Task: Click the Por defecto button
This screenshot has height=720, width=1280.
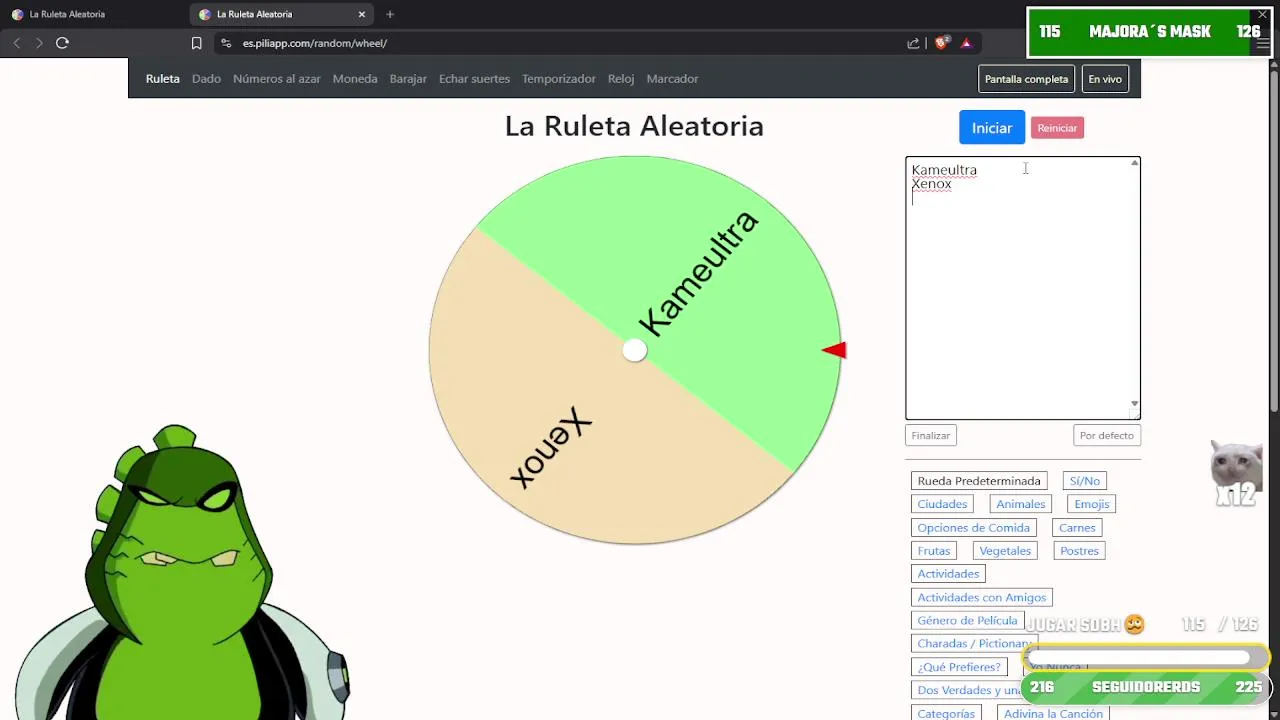Action: pyautogui.click(x=1107, y=435)
